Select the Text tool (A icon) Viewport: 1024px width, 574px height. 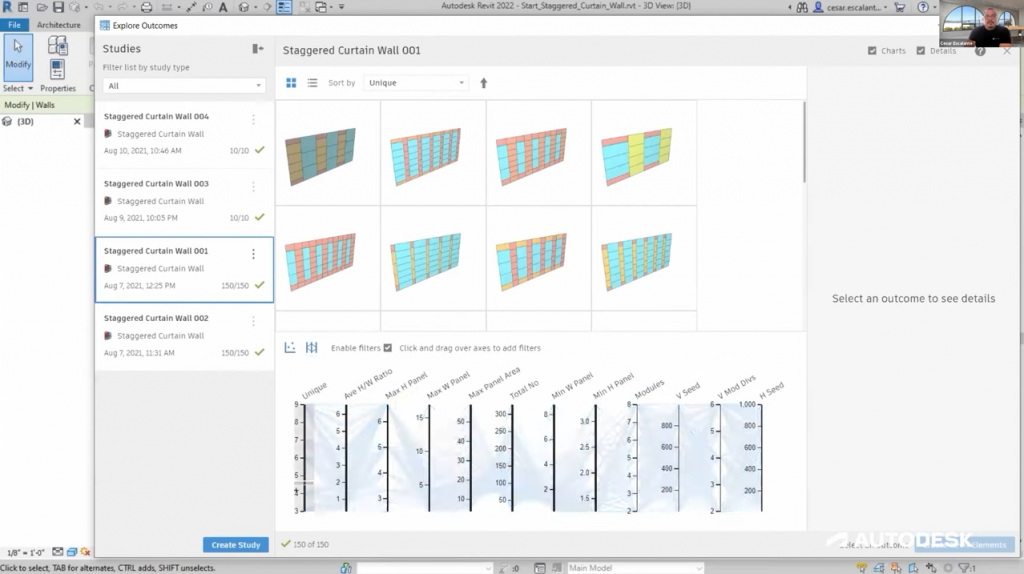[x=223, y=7]
